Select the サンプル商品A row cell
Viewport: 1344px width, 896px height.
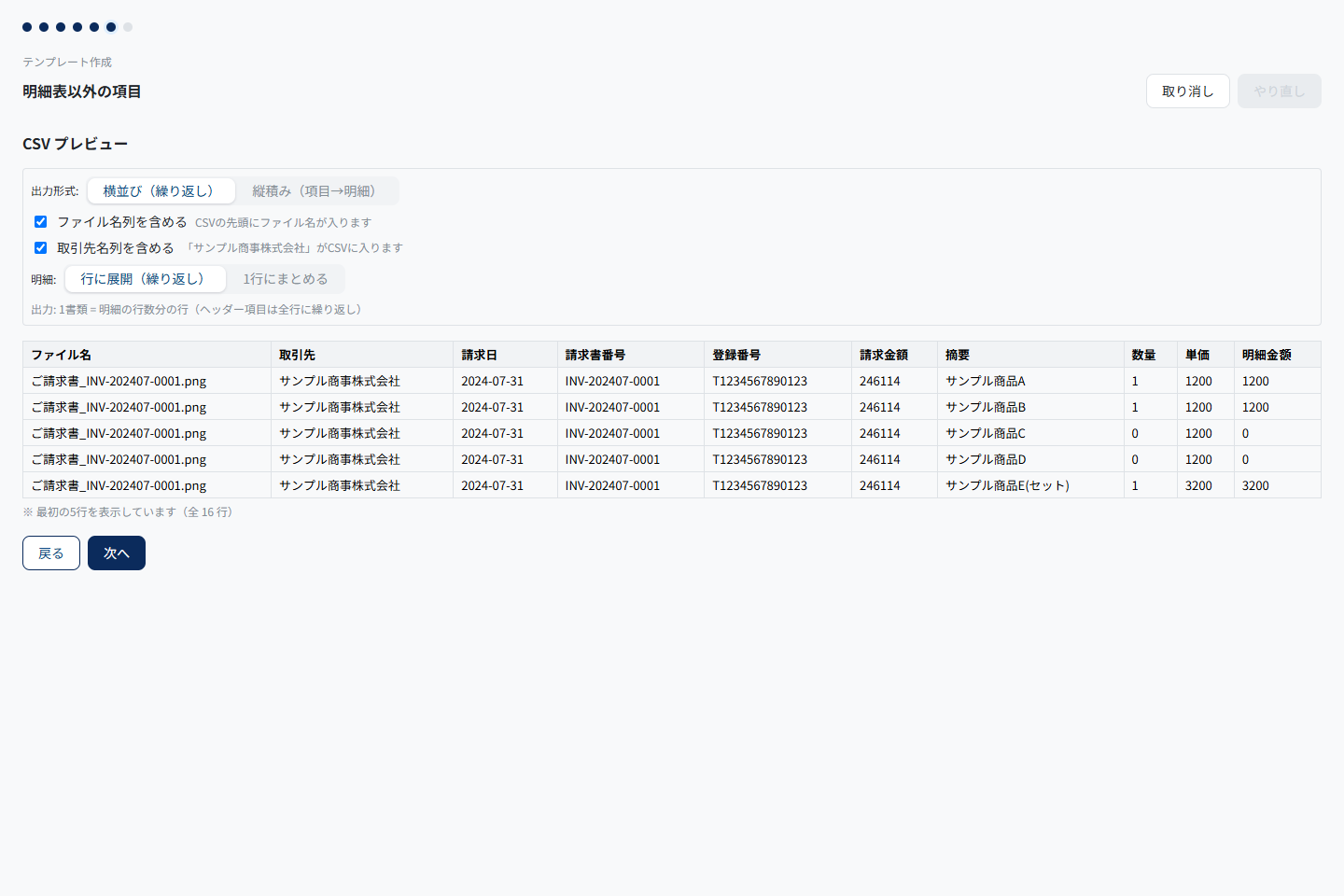[1030, 381]
